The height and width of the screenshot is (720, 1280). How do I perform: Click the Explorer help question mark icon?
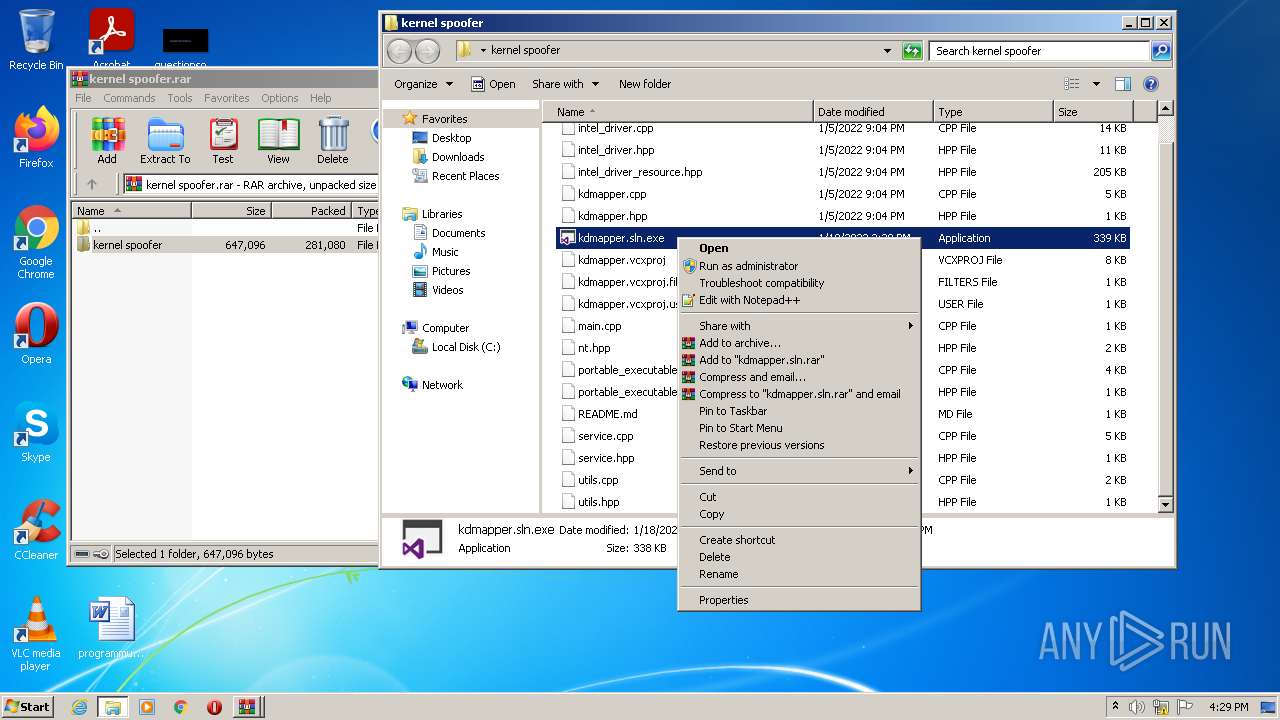1151,84
